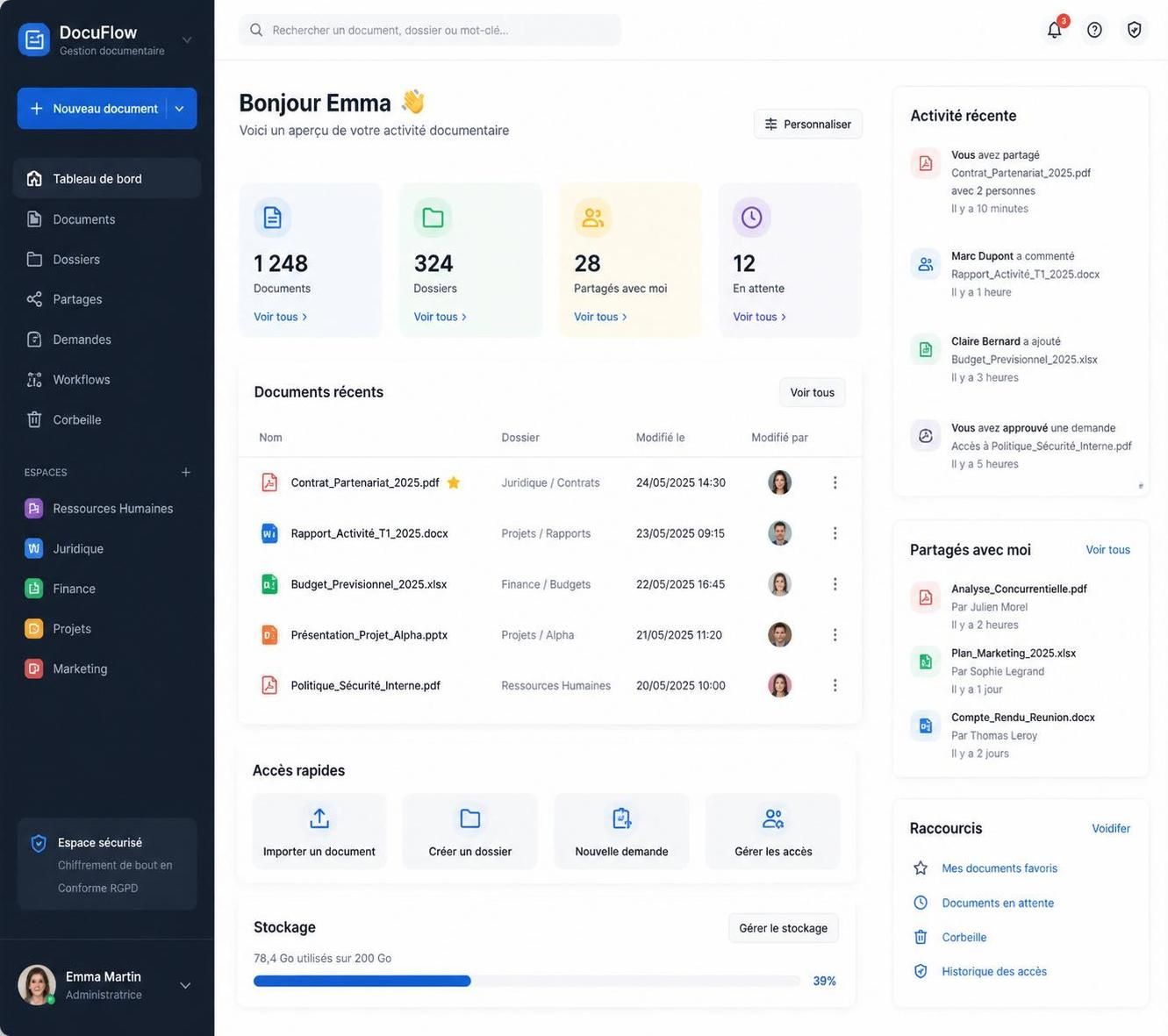Click the Personnaliser button
Image resolution: width=1168 pixels, height=1036 pixels.
tap(807, 124)
